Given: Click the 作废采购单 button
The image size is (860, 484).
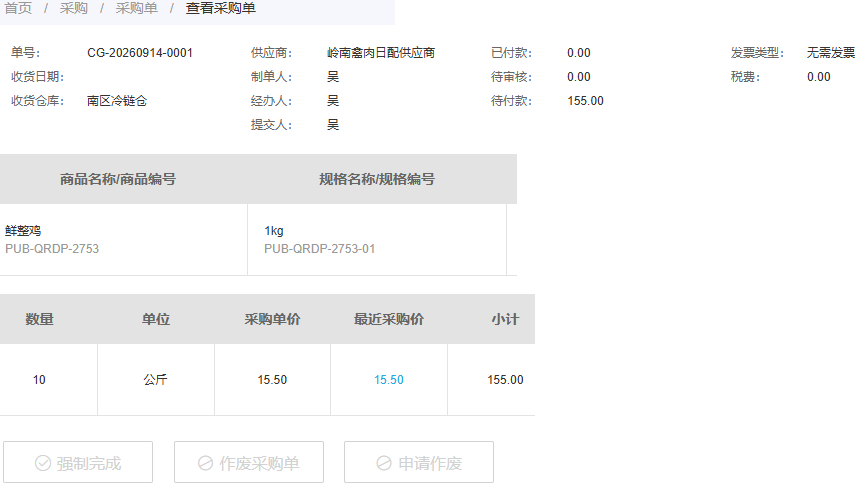Looking at the screenshot, I should click(249, 463).
